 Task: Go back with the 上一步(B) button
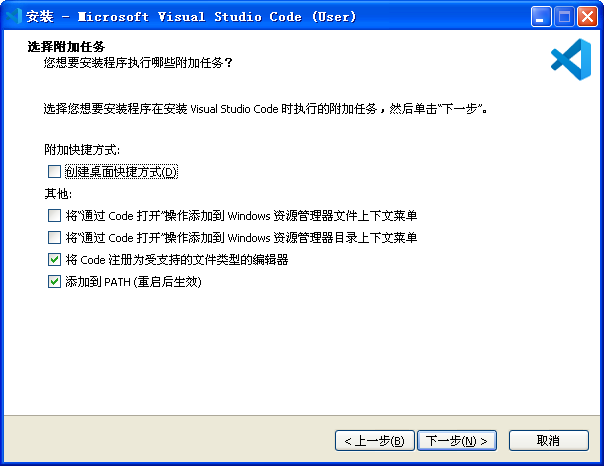(x=374, y=440)
